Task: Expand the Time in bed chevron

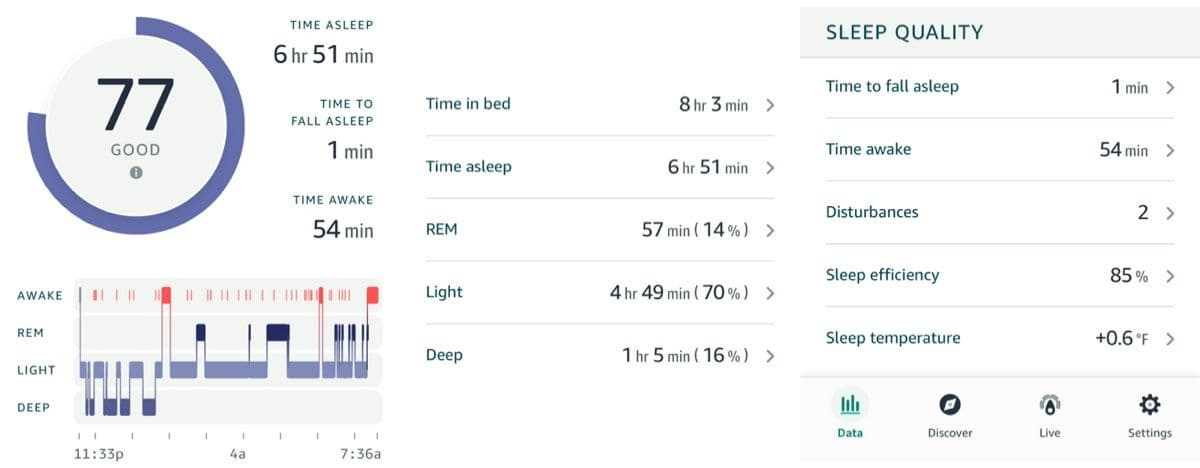Action: pyautogui.click(x=770, y=104)
